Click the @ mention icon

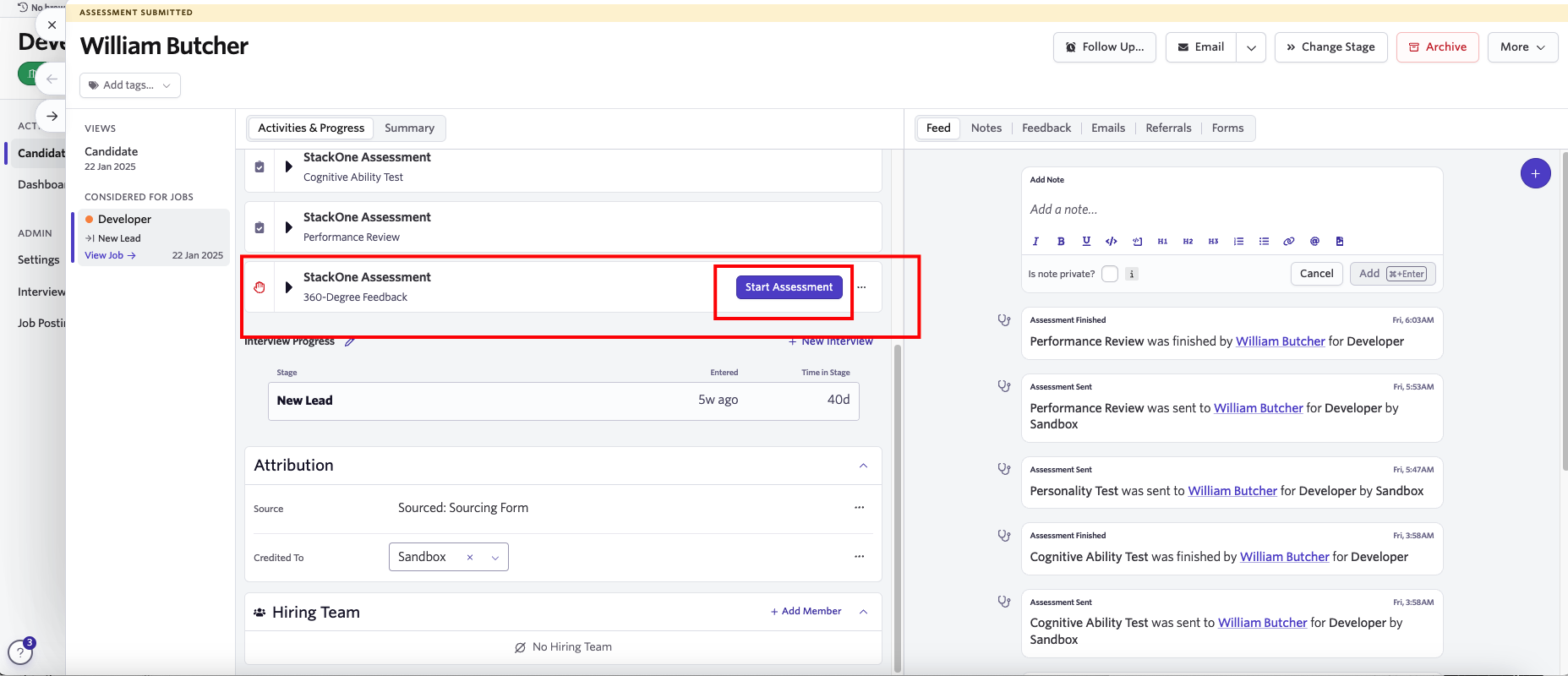tap(1314, 242)
